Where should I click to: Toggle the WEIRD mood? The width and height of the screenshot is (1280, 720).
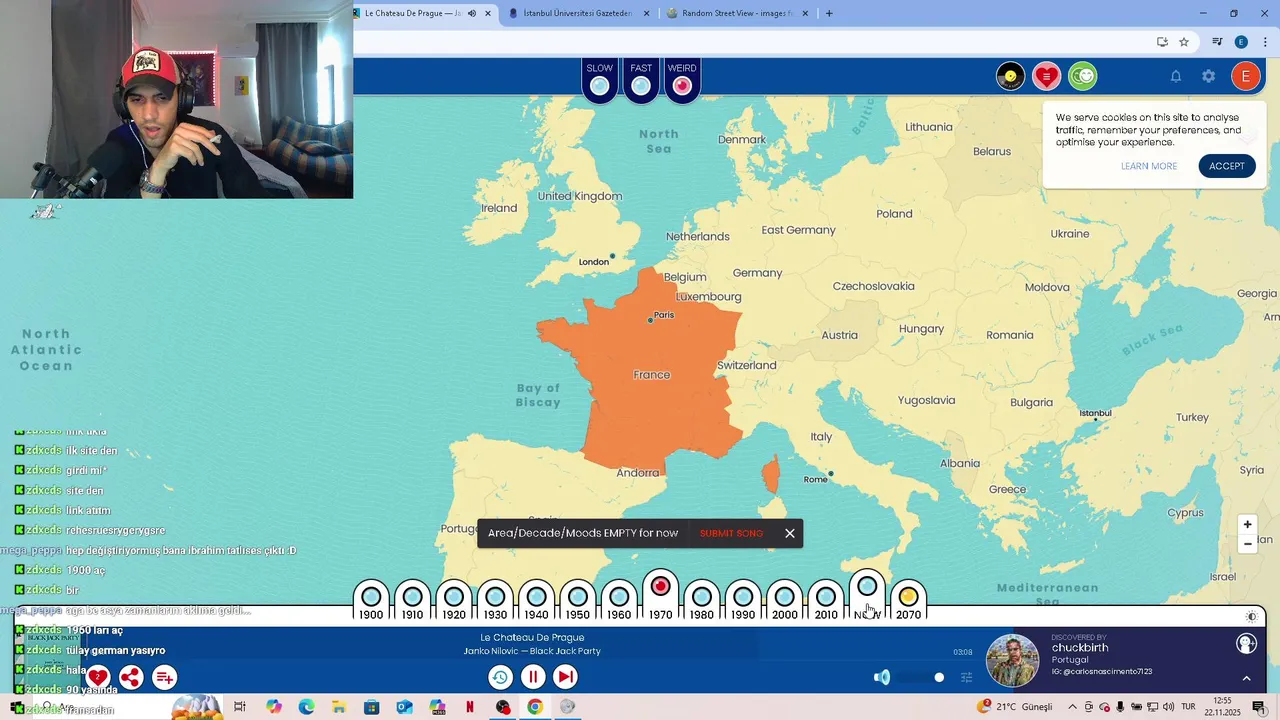point(682,80)
